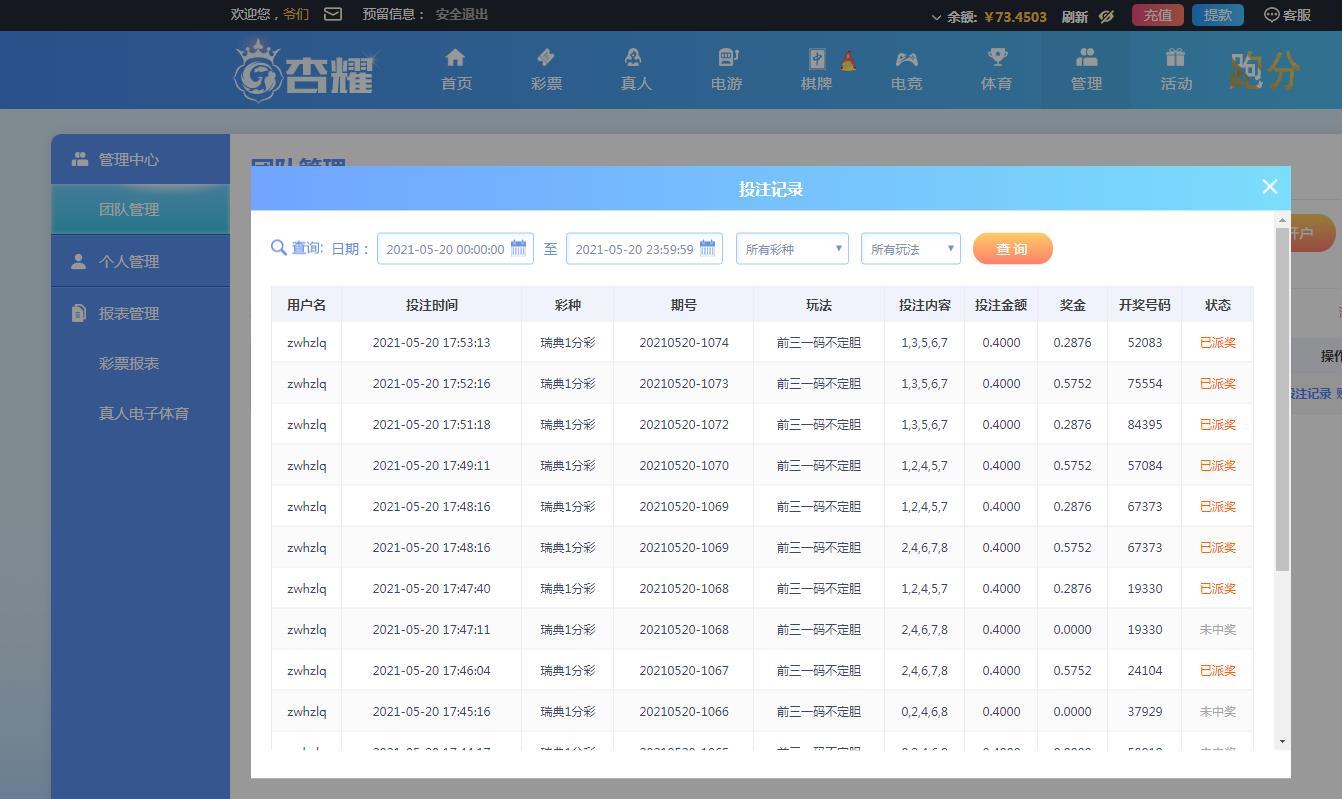
Task: Open calendar icon of the start date
Action: pos(518,248)
